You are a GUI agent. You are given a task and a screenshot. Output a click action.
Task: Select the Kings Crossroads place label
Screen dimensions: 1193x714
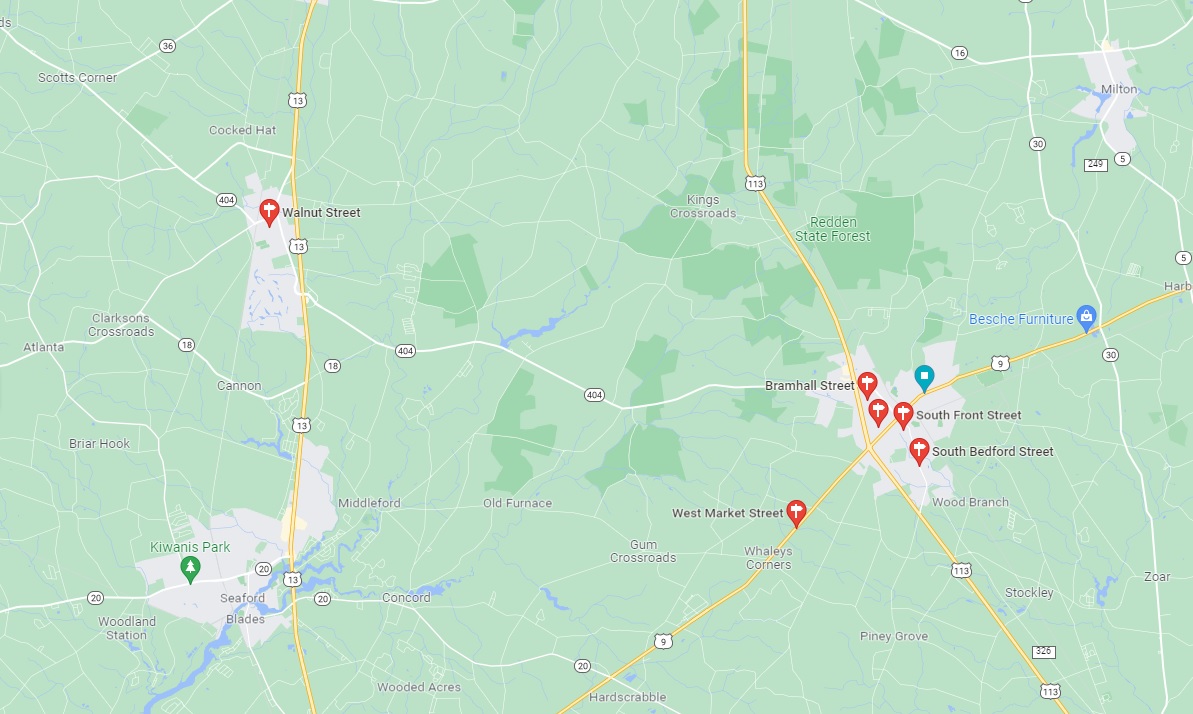tap(702, 206)
